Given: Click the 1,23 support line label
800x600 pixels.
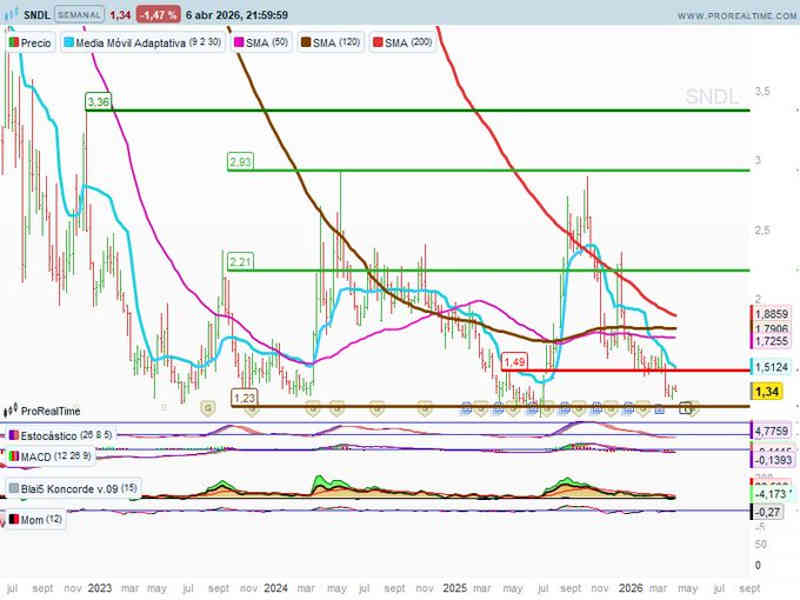Looking at the screenshot, I should click(x=244, y=397).
